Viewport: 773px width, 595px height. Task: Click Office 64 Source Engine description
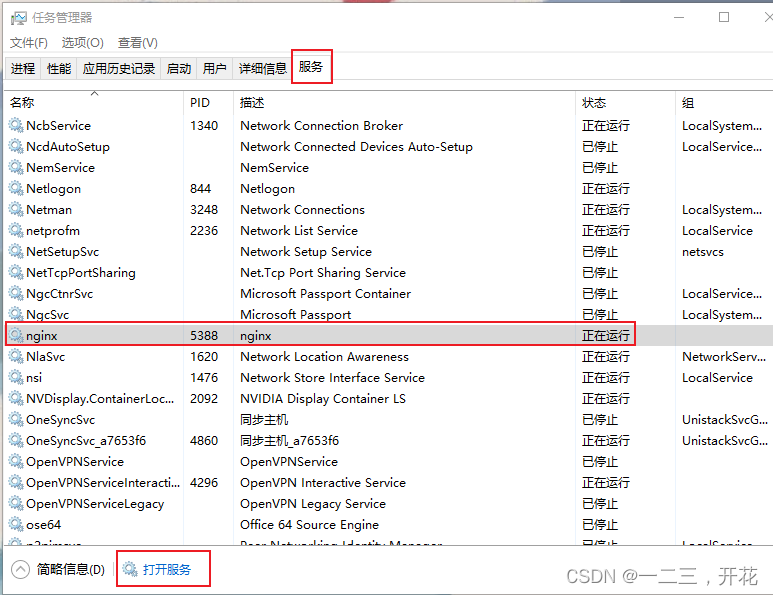pos(309,525)
